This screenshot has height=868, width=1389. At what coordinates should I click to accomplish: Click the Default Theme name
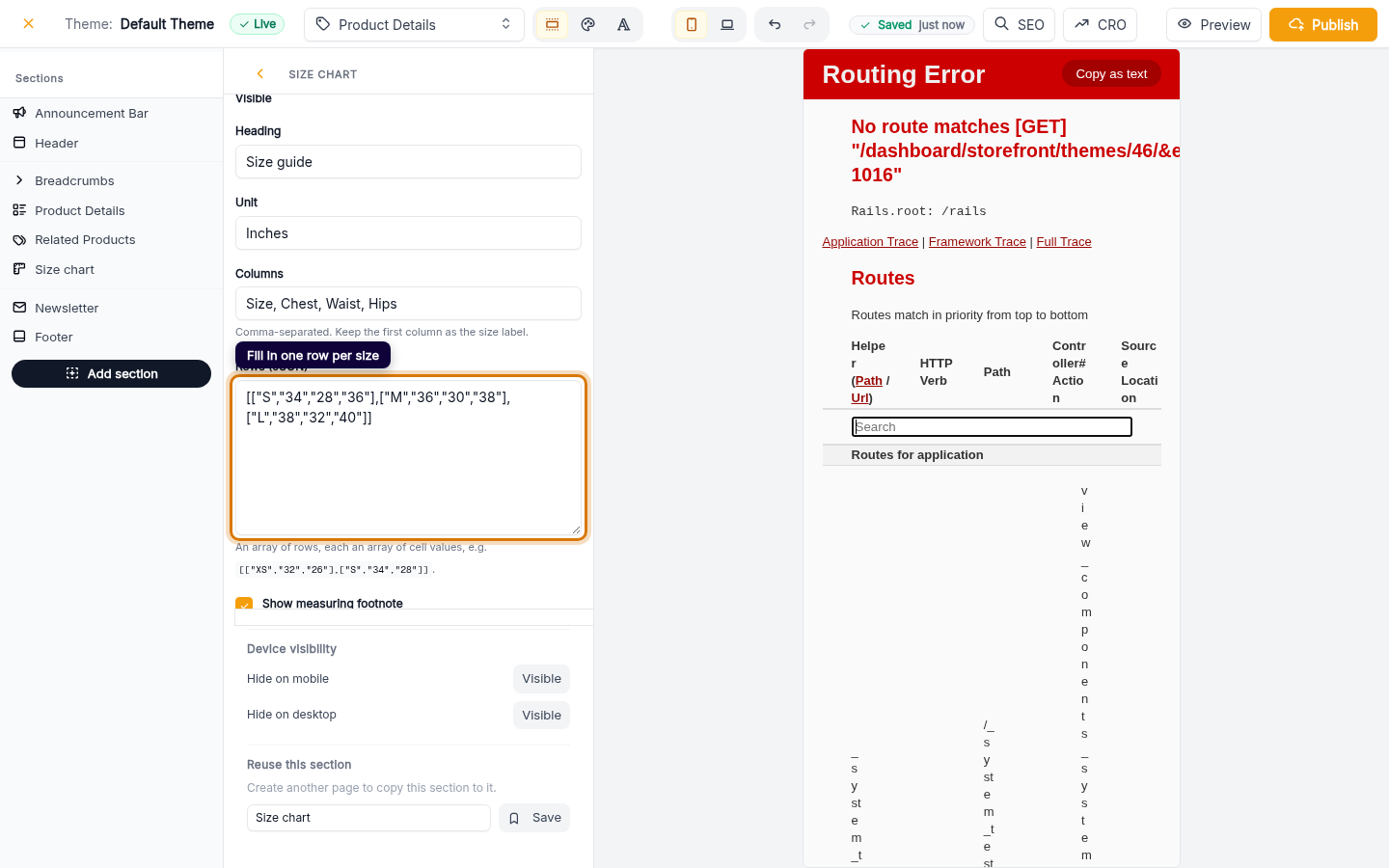pyautogui.click(x=167, y=24)
